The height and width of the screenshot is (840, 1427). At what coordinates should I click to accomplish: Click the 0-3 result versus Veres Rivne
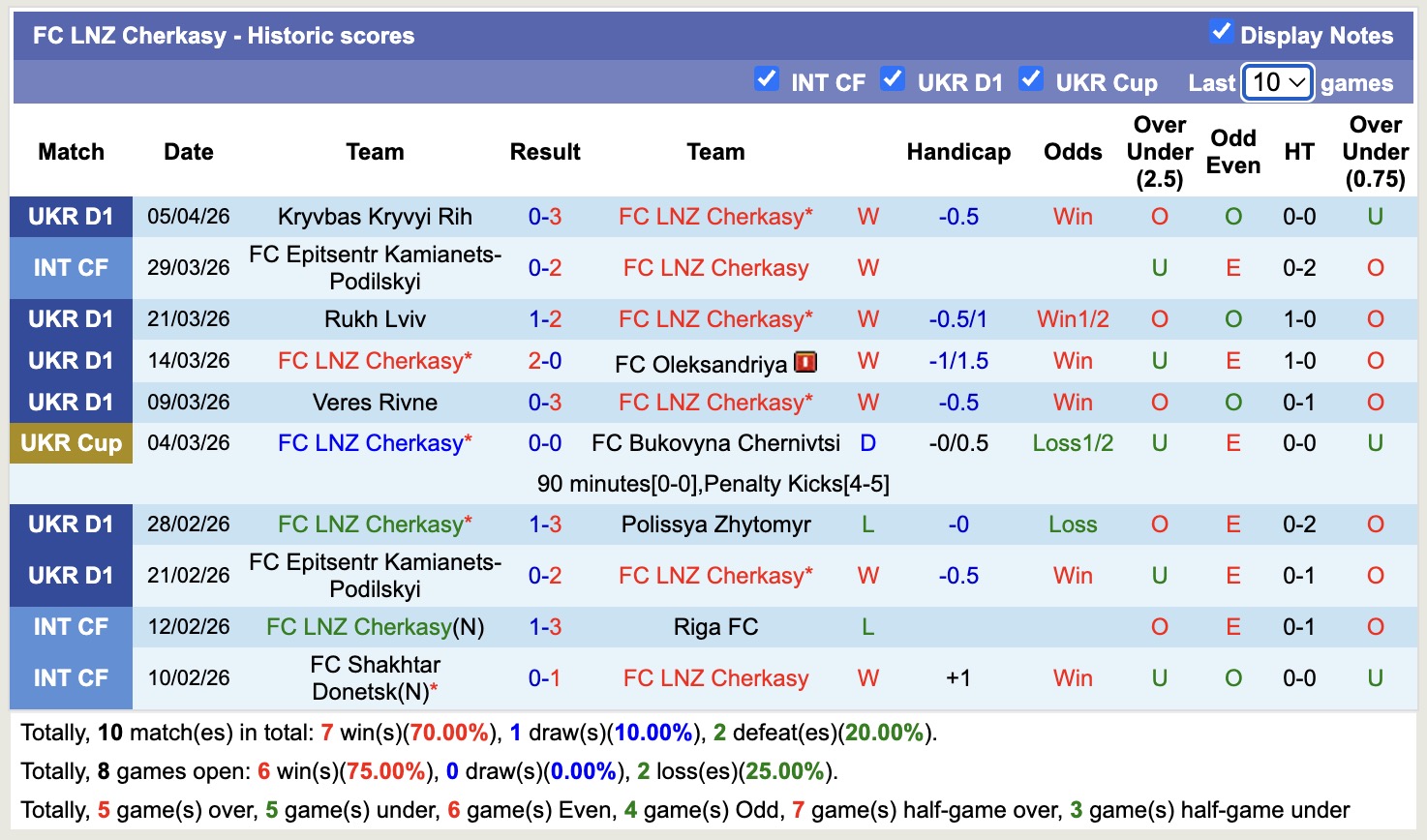click(545, 402)
